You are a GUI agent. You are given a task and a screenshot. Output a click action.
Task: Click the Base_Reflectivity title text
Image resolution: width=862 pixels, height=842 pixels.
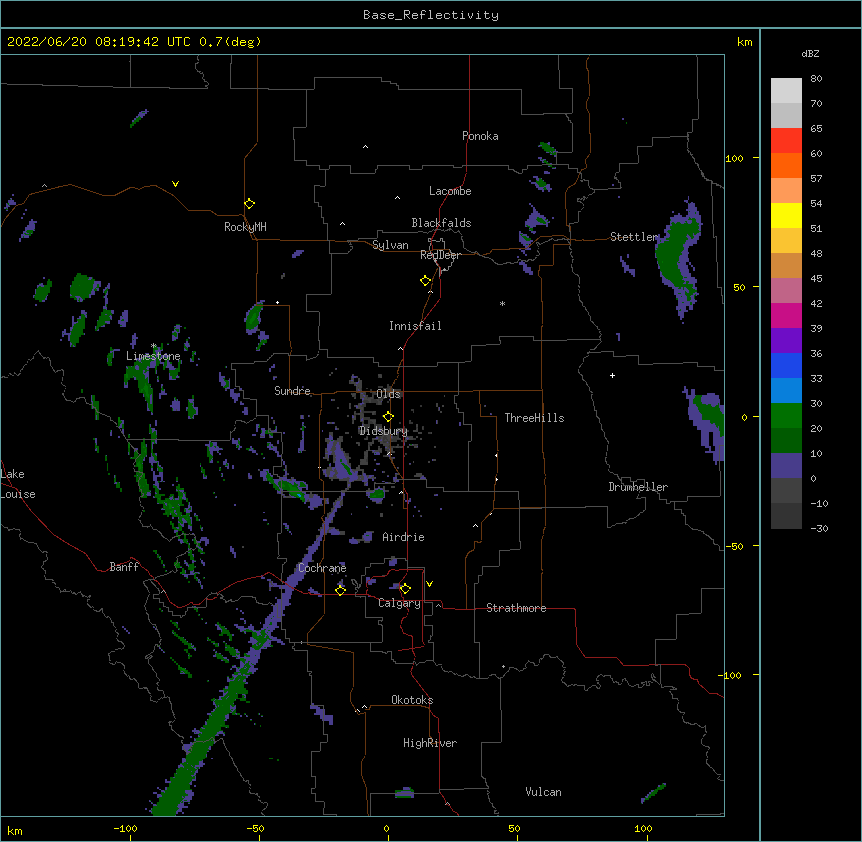point(431,15)
